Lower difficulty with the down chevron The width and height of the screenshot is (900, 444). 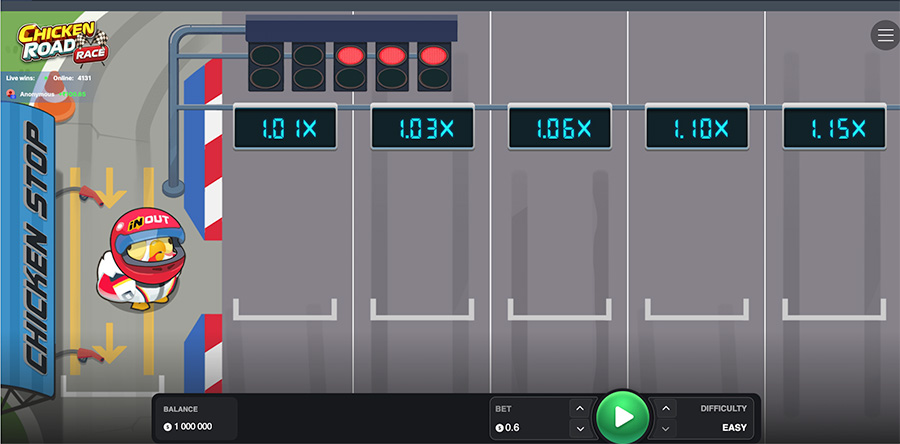coord(665,429)
